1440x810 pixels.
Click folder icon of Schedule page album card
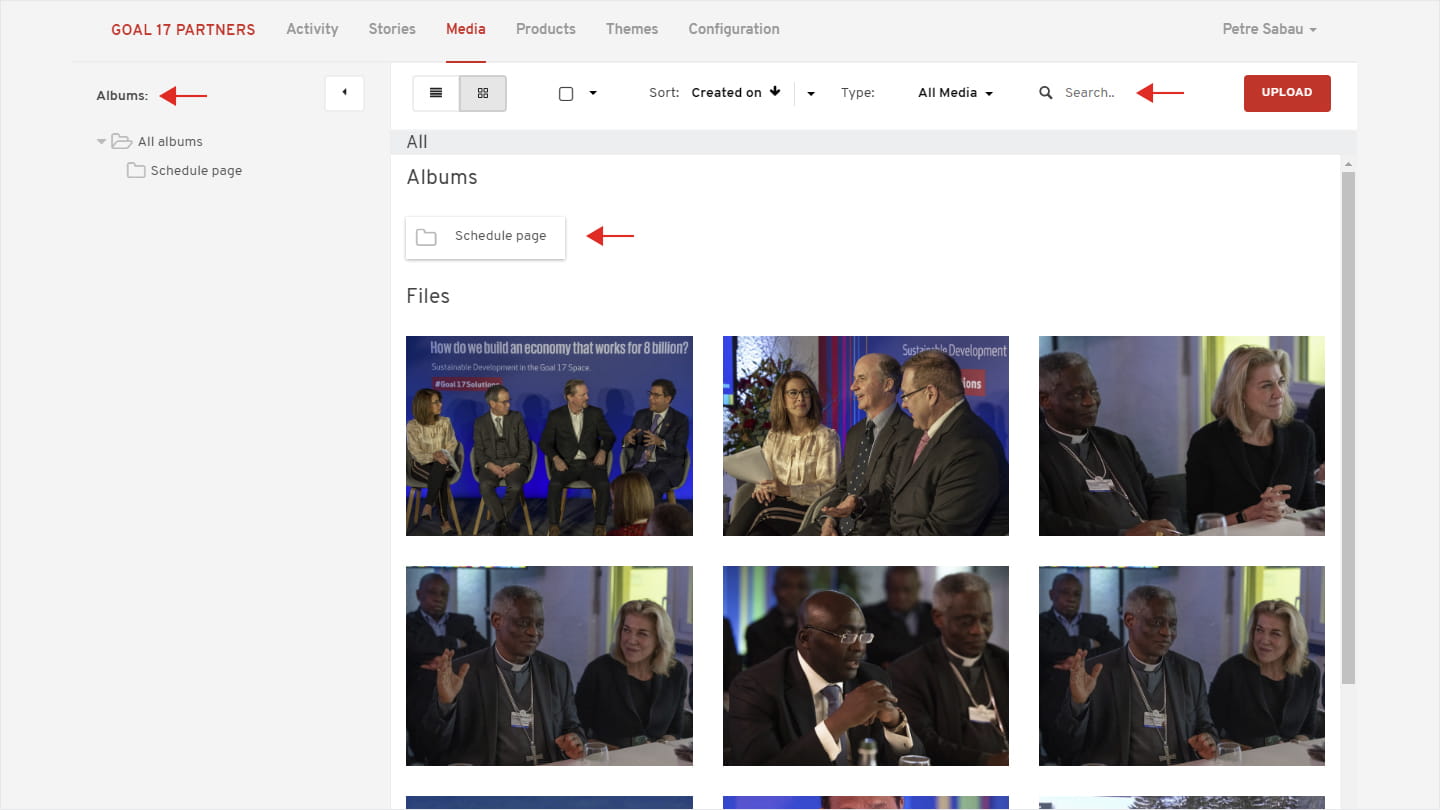point(426,237)
